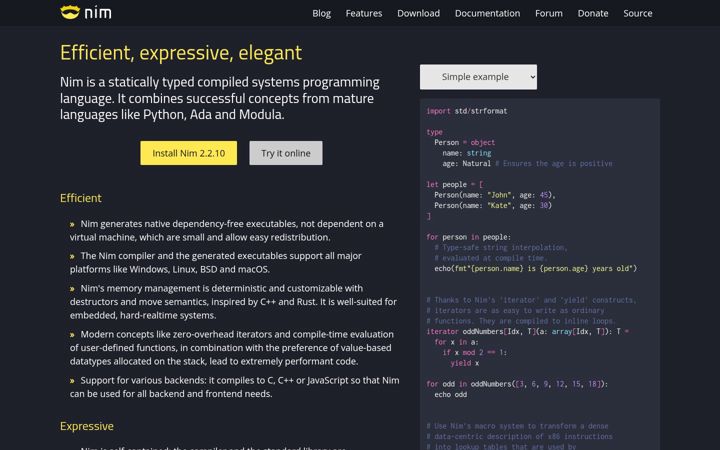Click the "if x mod 2 == 1:" code line
The width and height of the screenshot is (720, 450).
(x=474, y=353)
